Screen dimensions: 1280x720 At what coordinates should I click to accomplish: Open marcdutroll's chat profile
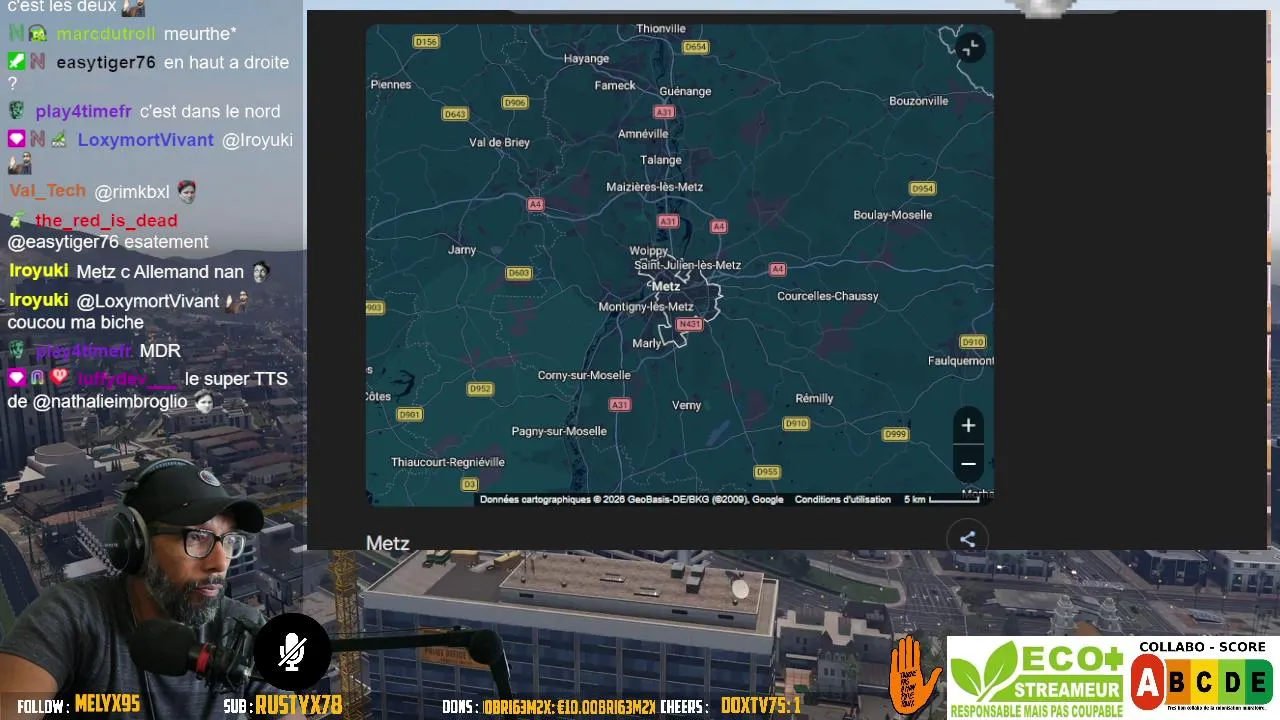[x=106, y=34]
